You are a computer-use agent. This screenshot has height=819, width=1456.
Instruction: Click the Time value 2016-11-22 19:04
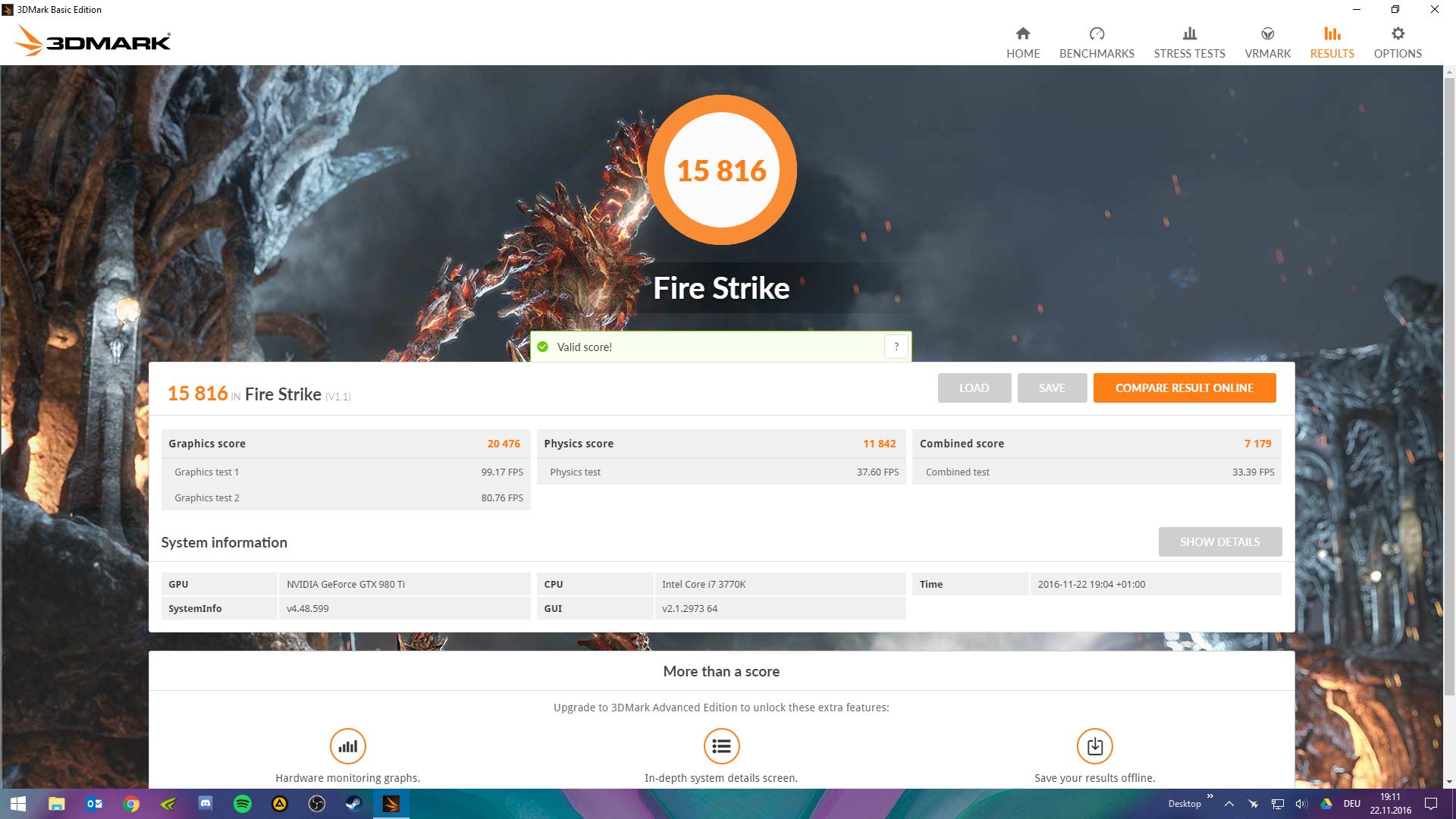1091,584
